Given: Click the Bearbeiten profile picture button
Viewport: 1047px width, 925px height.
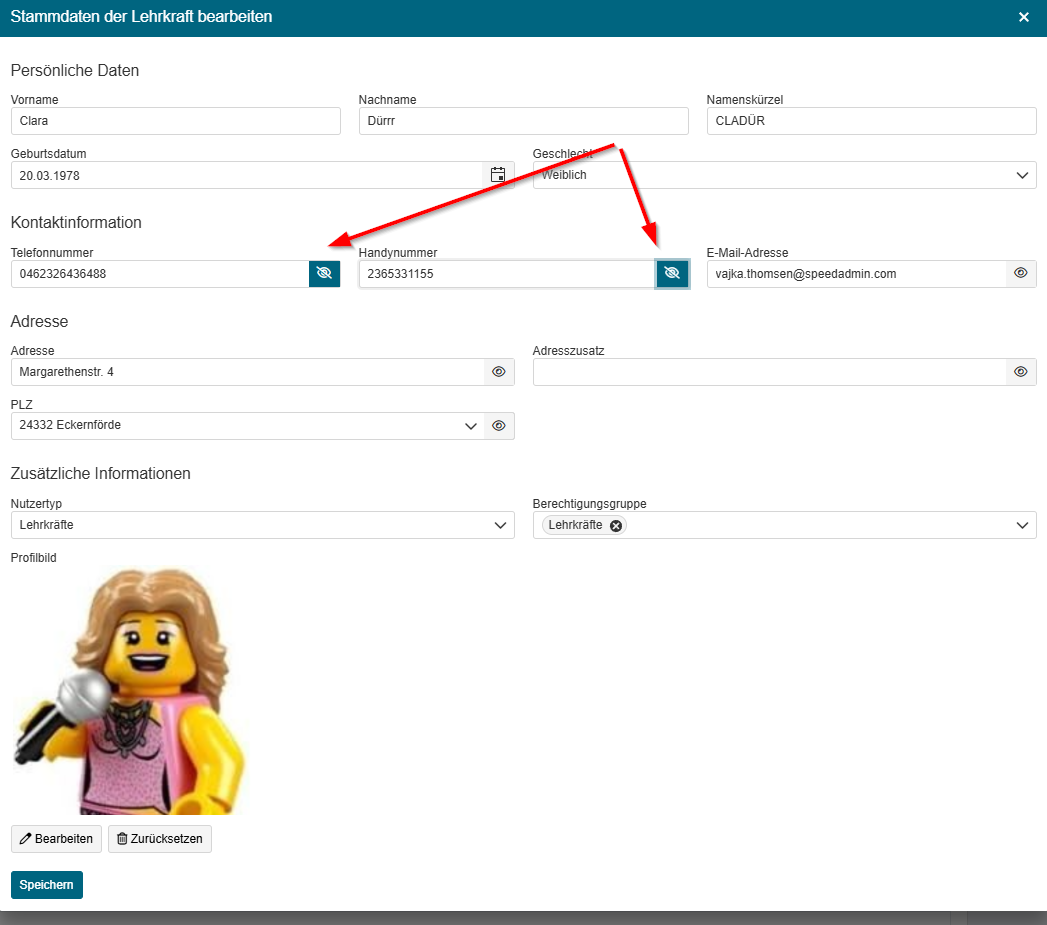Looking at the screenshot, I should pos(57,839).
